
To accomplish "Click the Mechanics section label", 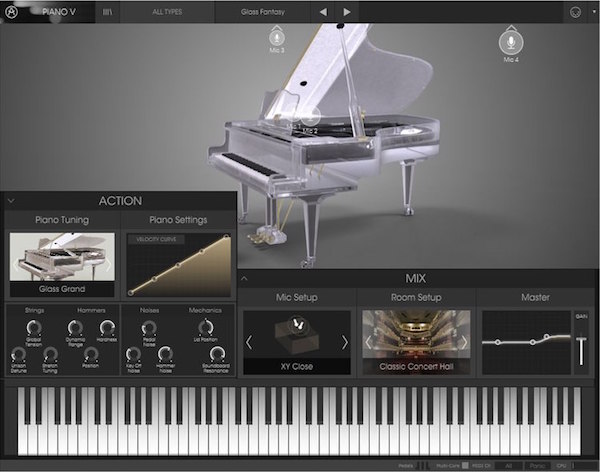I will tap(205, 310).
